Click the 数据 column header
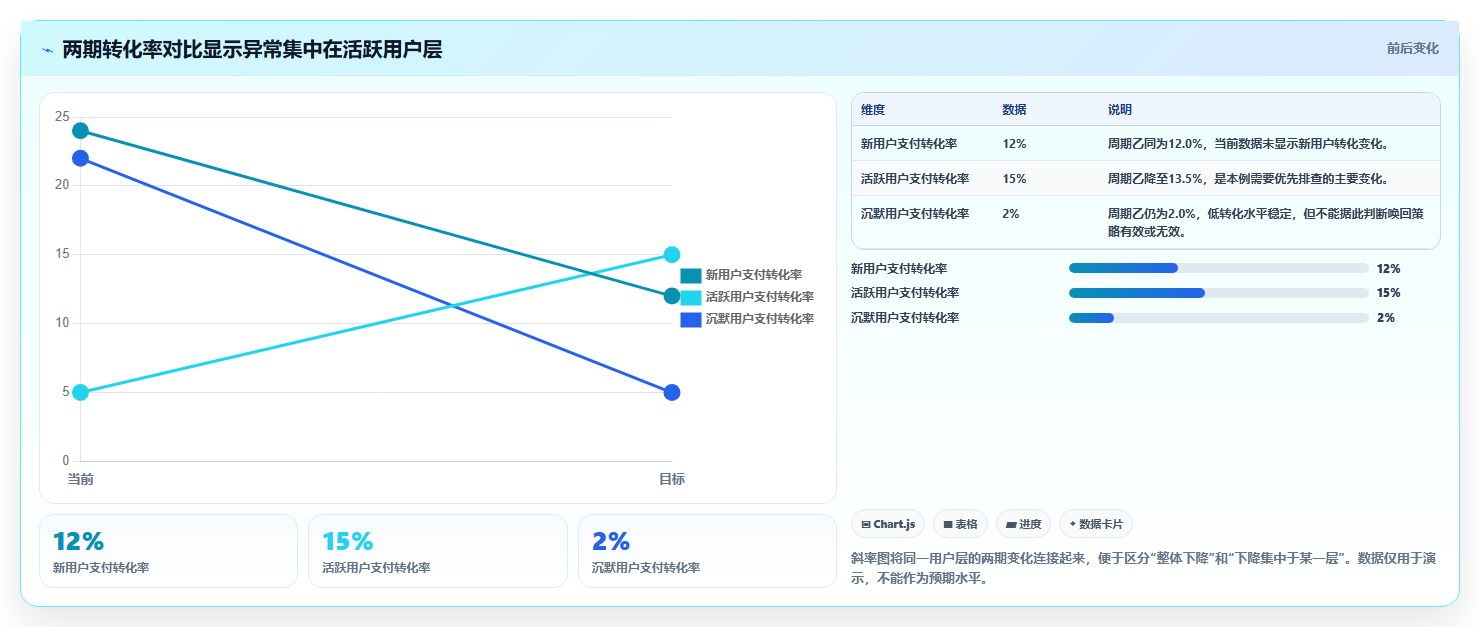 point(1014,110)
